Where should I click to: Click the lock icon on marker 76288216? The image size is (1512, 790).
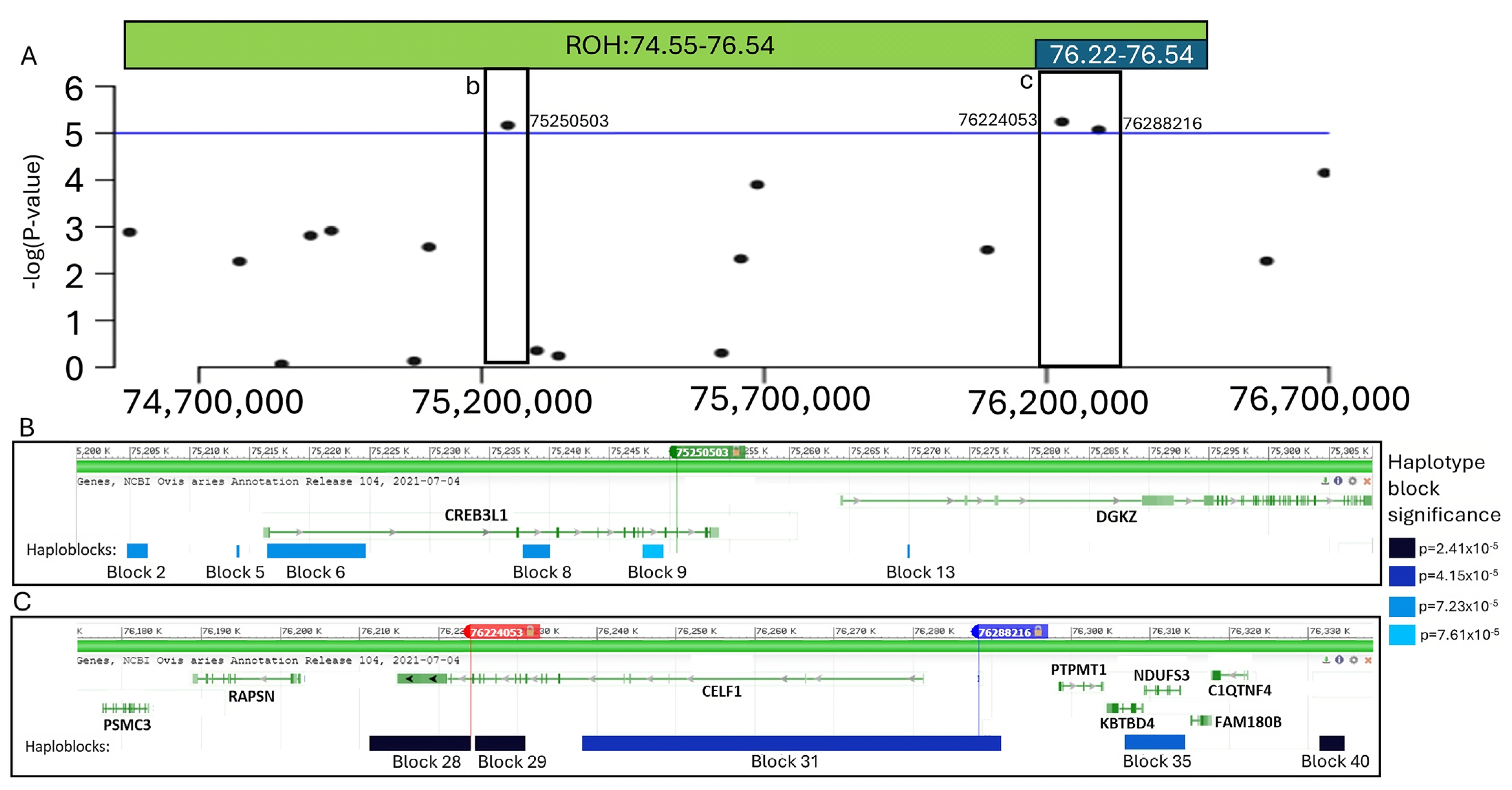click(x=1038, y=631)
